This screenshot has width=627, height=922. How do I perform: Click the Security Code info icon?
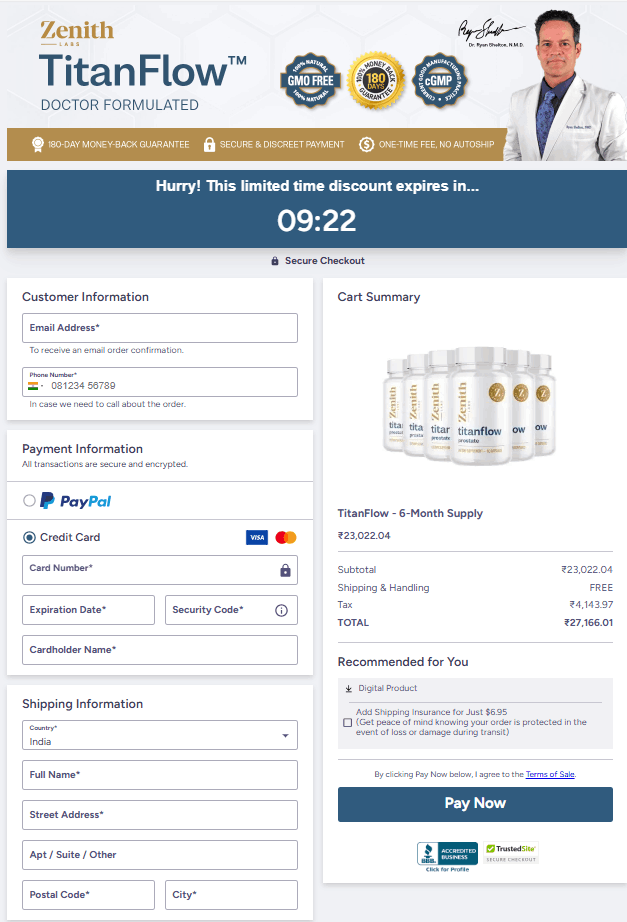pyautogui.click(x=281, y=610)
